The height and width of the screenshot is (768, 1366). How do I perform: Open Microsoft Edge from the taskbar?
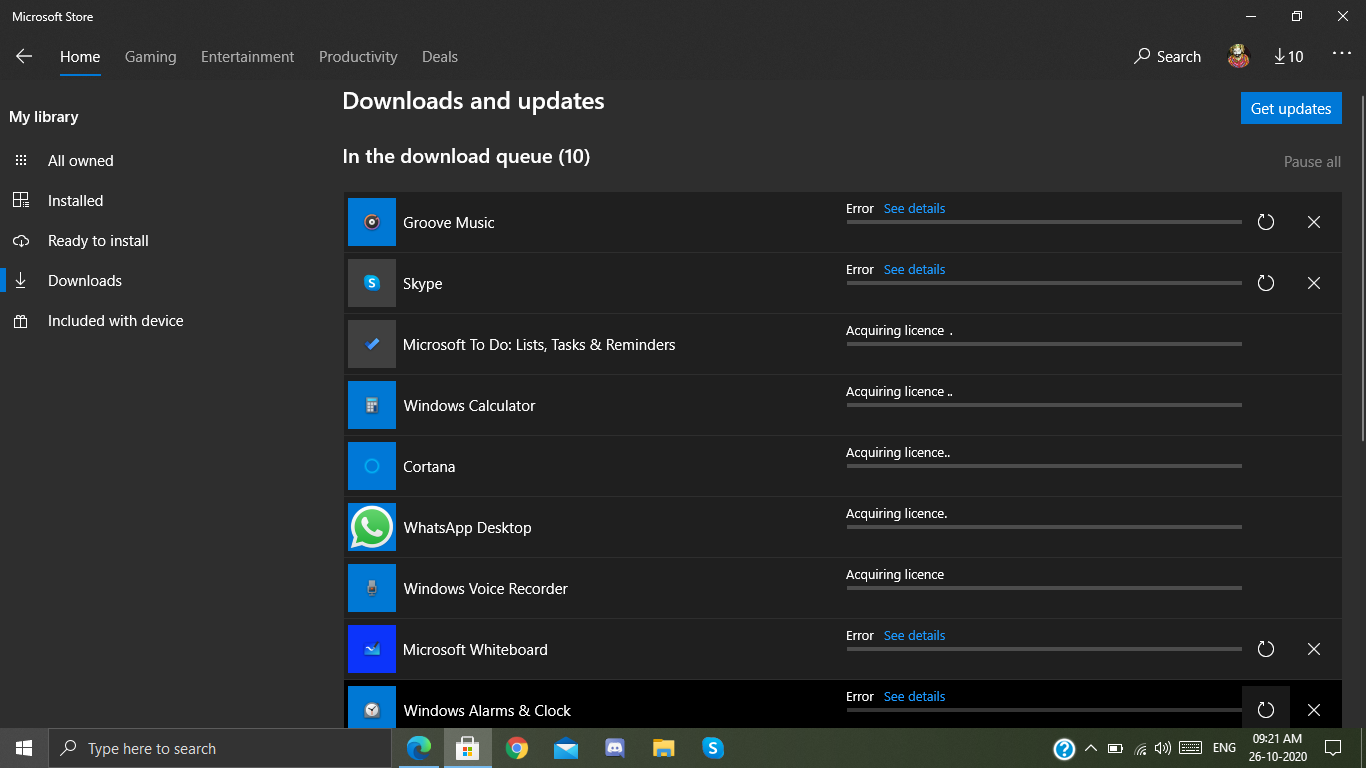pyautogui.click(x=419, y=748)
